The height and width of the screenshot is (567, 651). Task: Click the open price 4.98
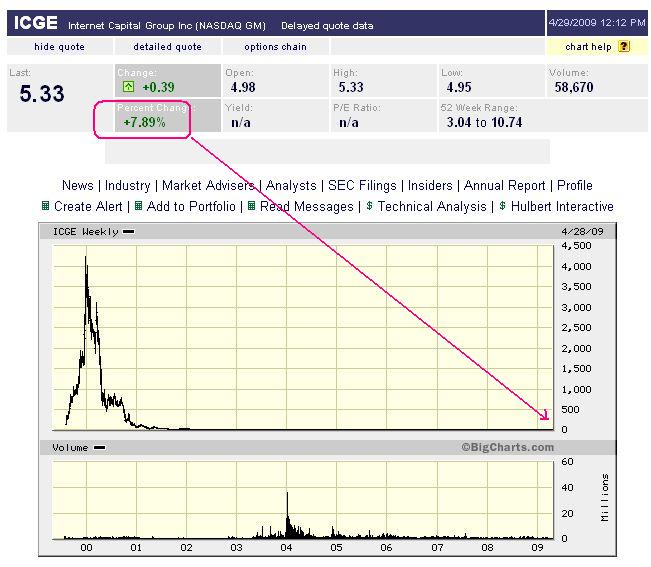[x=243, y=87]
